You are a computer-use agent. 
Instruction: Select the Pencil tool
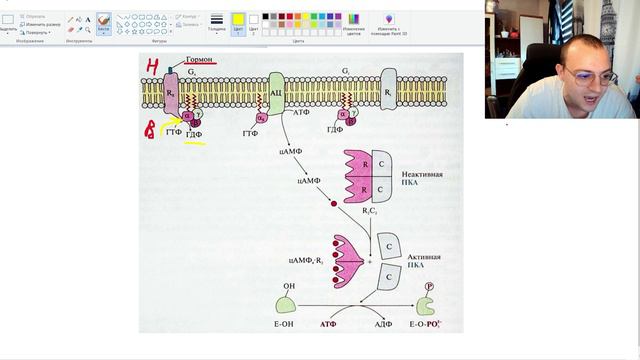pos(71,20)
